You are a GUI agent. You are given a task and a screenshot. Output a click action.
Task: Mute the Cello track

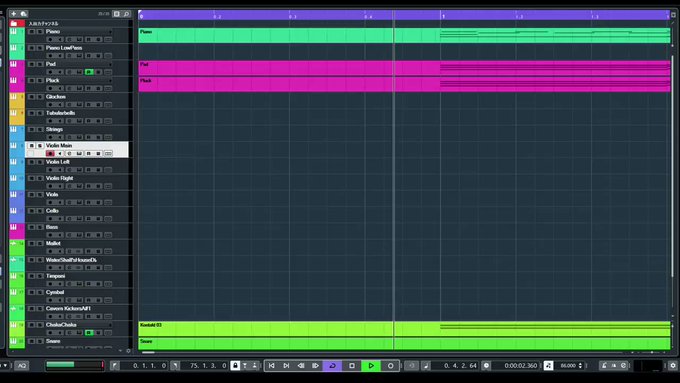click(31, 211)
